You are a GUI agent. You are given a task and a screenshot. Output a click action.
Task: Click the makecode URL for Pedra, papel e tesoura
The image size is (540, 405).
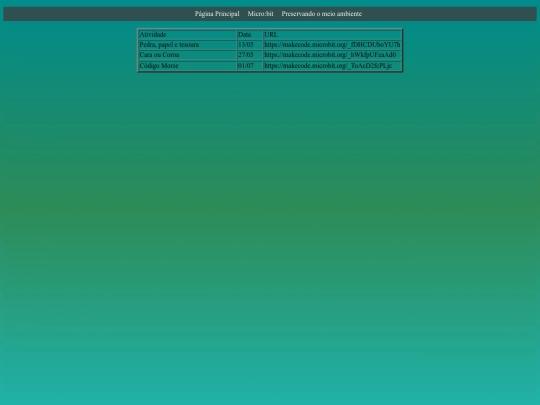pyautogui.click(x=332, y=45)
